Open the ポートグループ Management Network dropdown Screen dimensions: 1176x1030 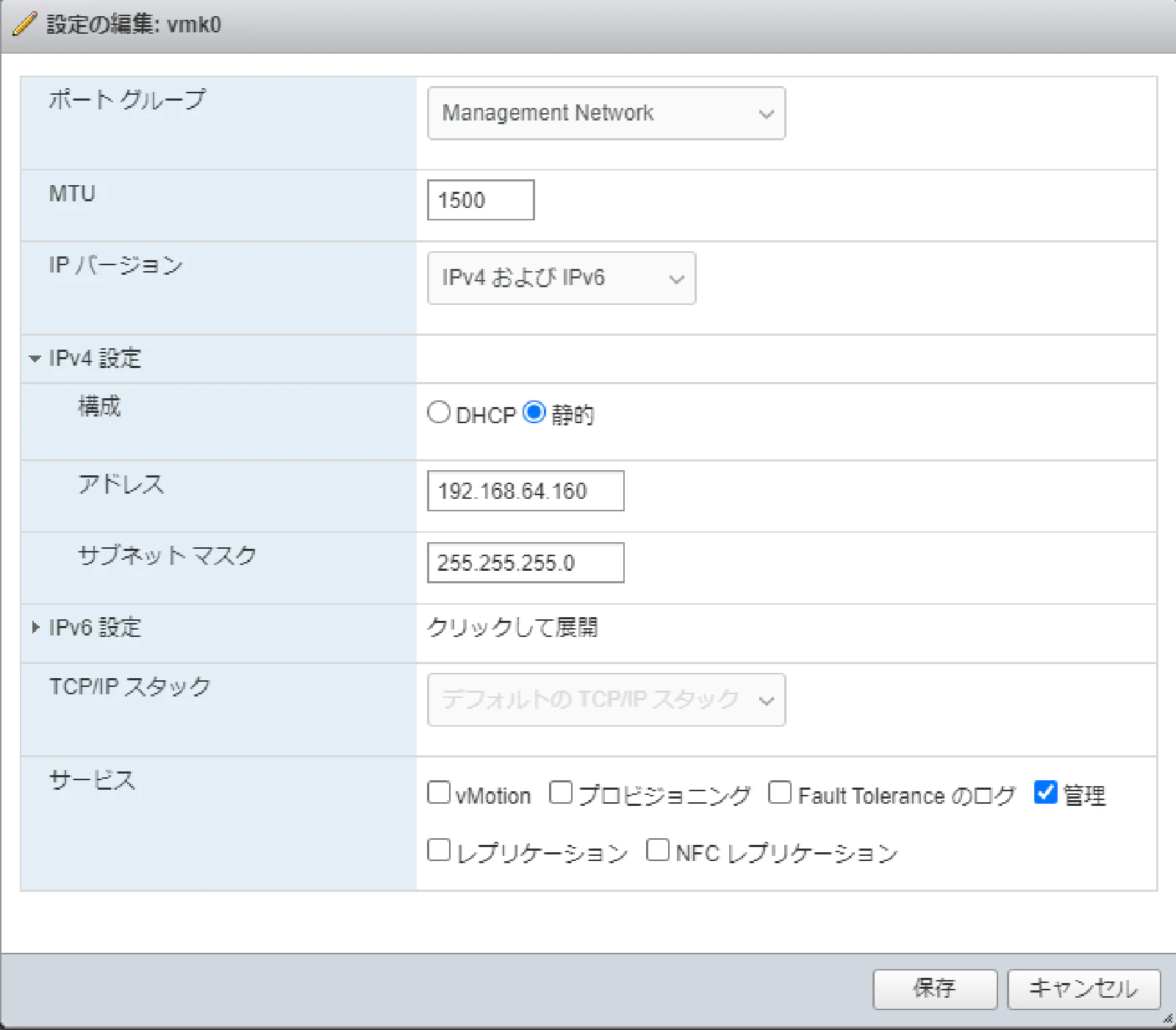coord(606,113)
